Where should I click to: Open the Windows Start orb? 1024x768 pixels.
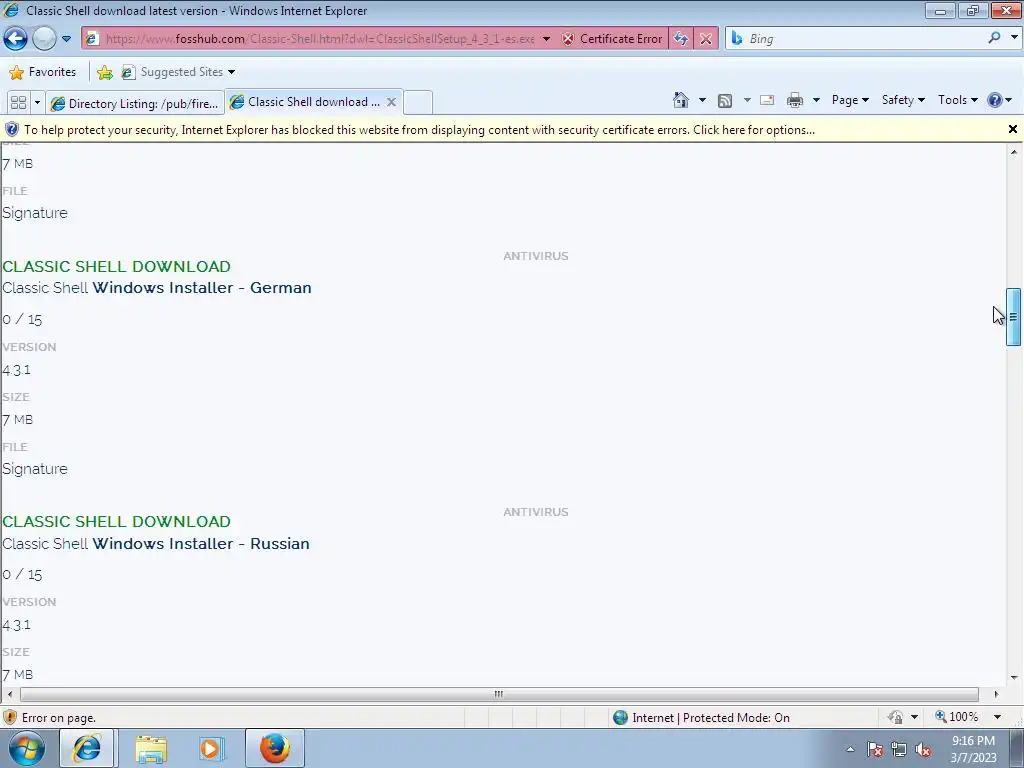(x=27, y=748)
